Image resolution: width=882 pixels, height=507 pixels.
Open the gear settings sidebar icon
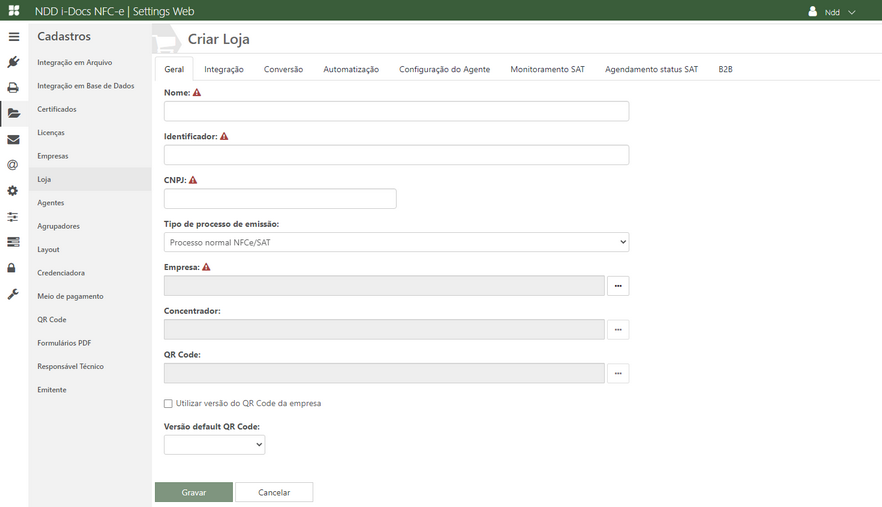tap(13, 191)
